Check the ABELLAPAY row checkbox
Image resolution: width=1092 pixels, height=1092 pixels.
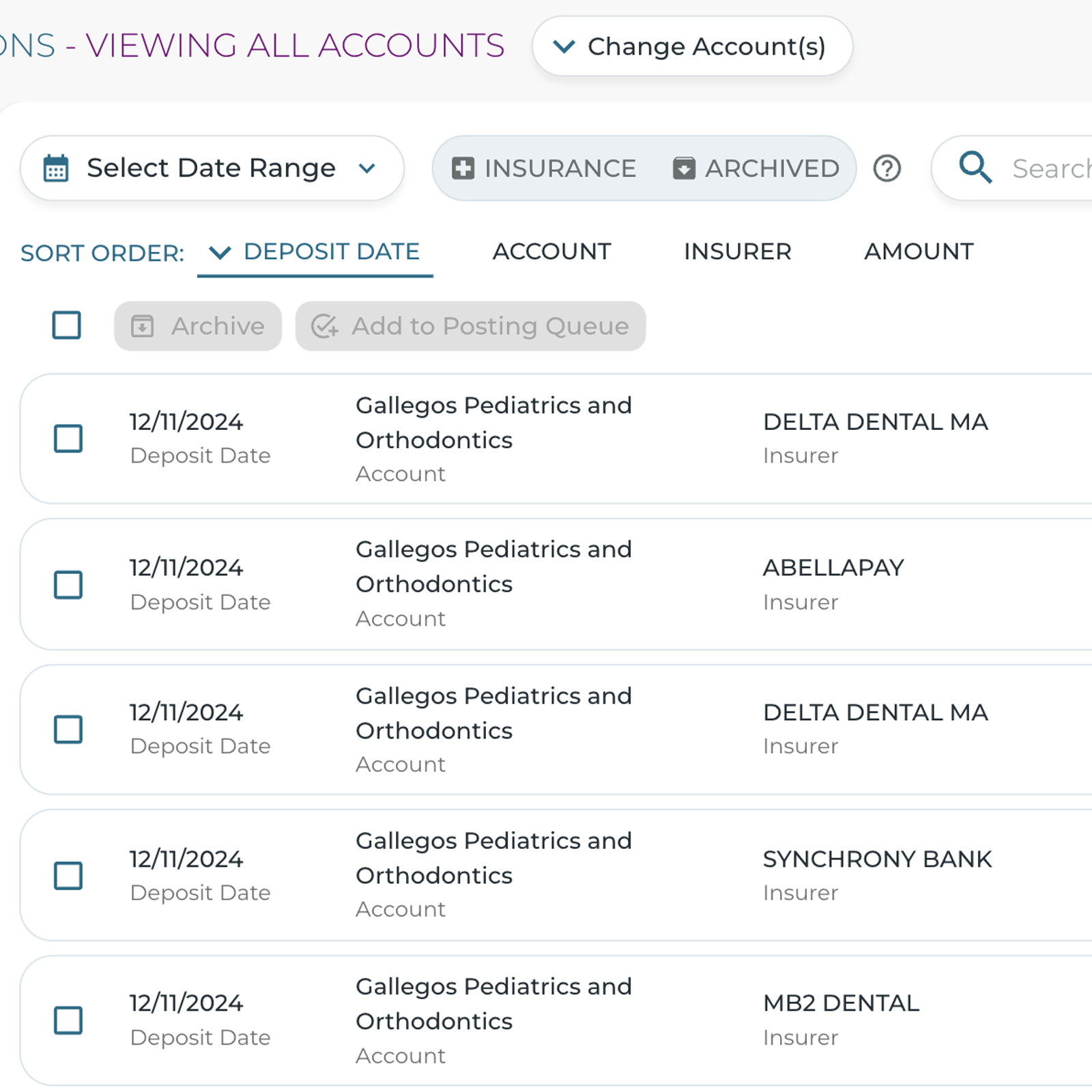pyautogui.click(x=68, y=585)
